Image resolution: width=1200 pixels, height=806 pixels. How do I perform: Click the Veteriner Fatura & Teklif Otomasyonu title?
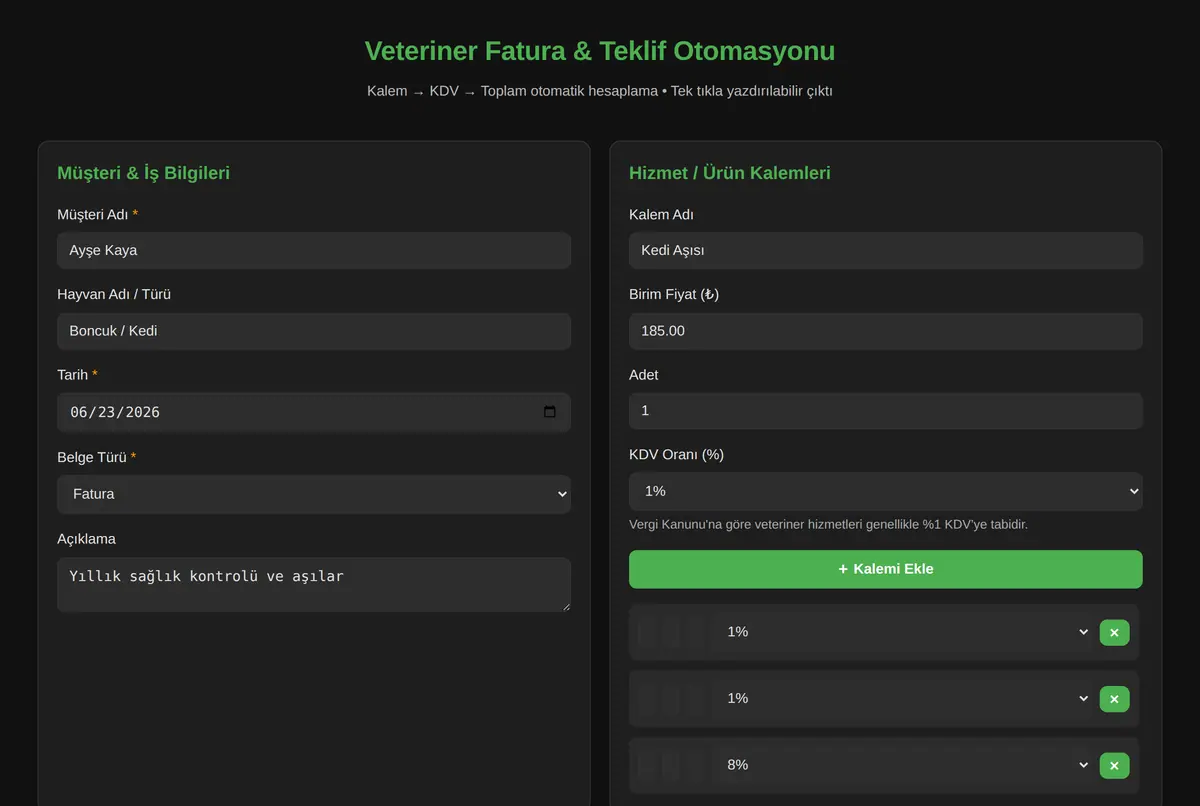(600, 51)
